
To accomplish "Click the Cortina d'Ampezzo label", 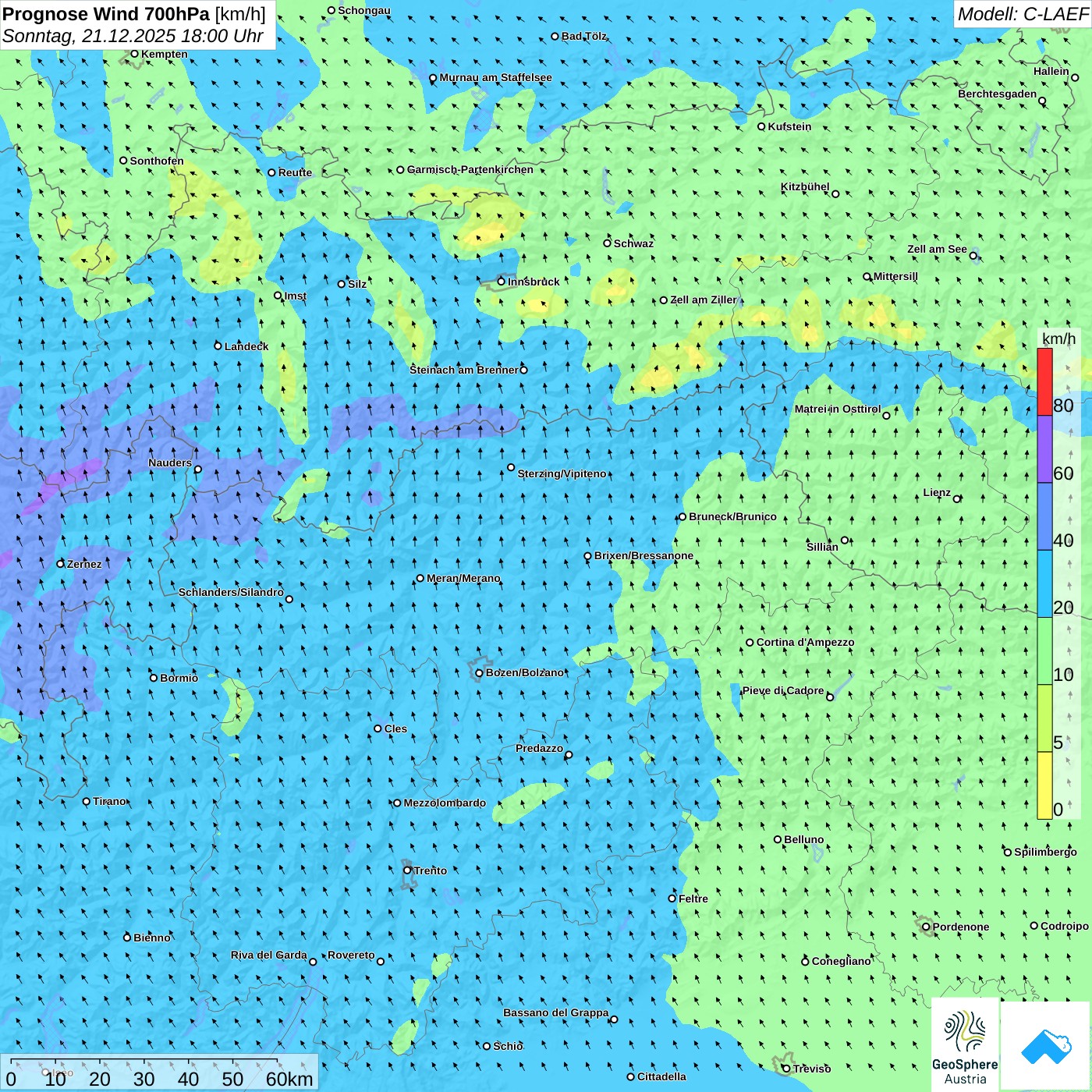I will click(805, 642).
